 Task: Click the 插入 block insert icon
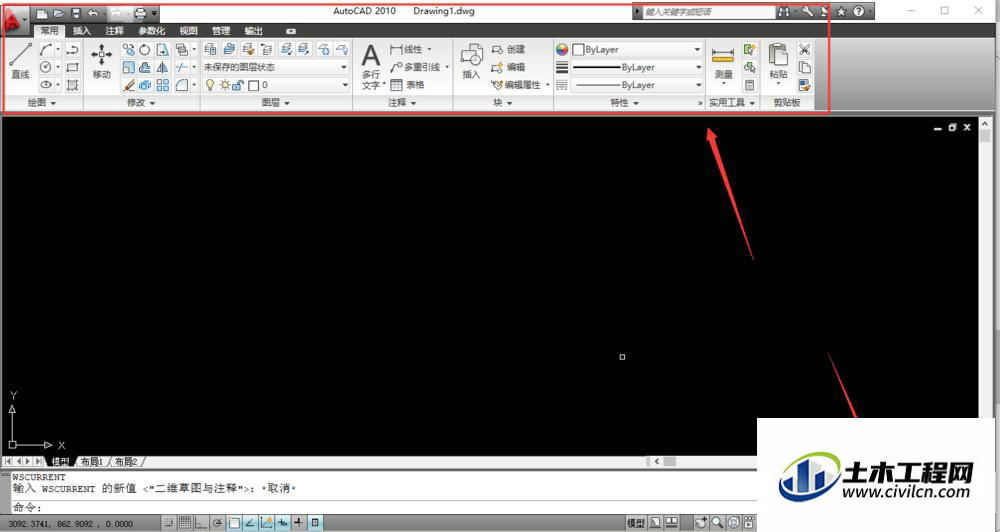(471, 62)
